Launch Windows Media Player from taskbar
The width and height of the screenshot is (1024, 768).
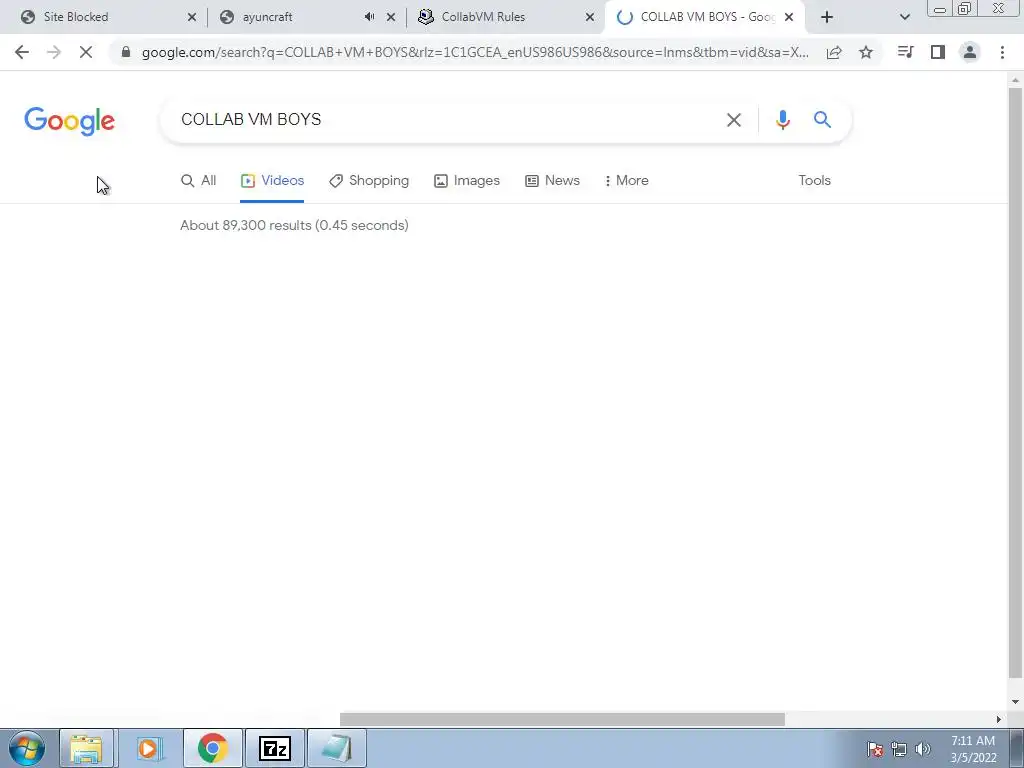click(x=148, y=748)
